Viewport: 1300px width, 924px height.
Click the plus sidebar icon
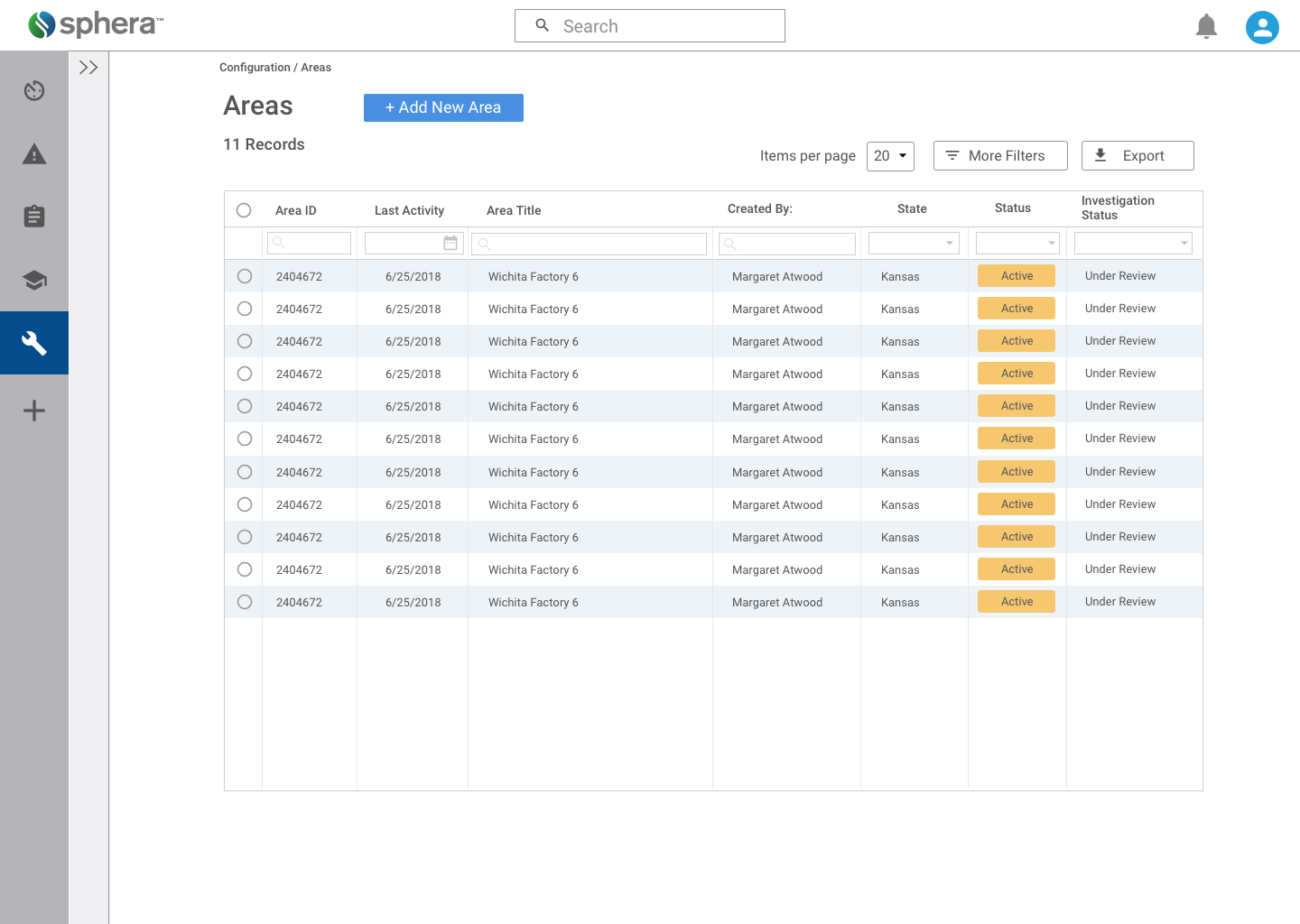click(x=34, y=411)
